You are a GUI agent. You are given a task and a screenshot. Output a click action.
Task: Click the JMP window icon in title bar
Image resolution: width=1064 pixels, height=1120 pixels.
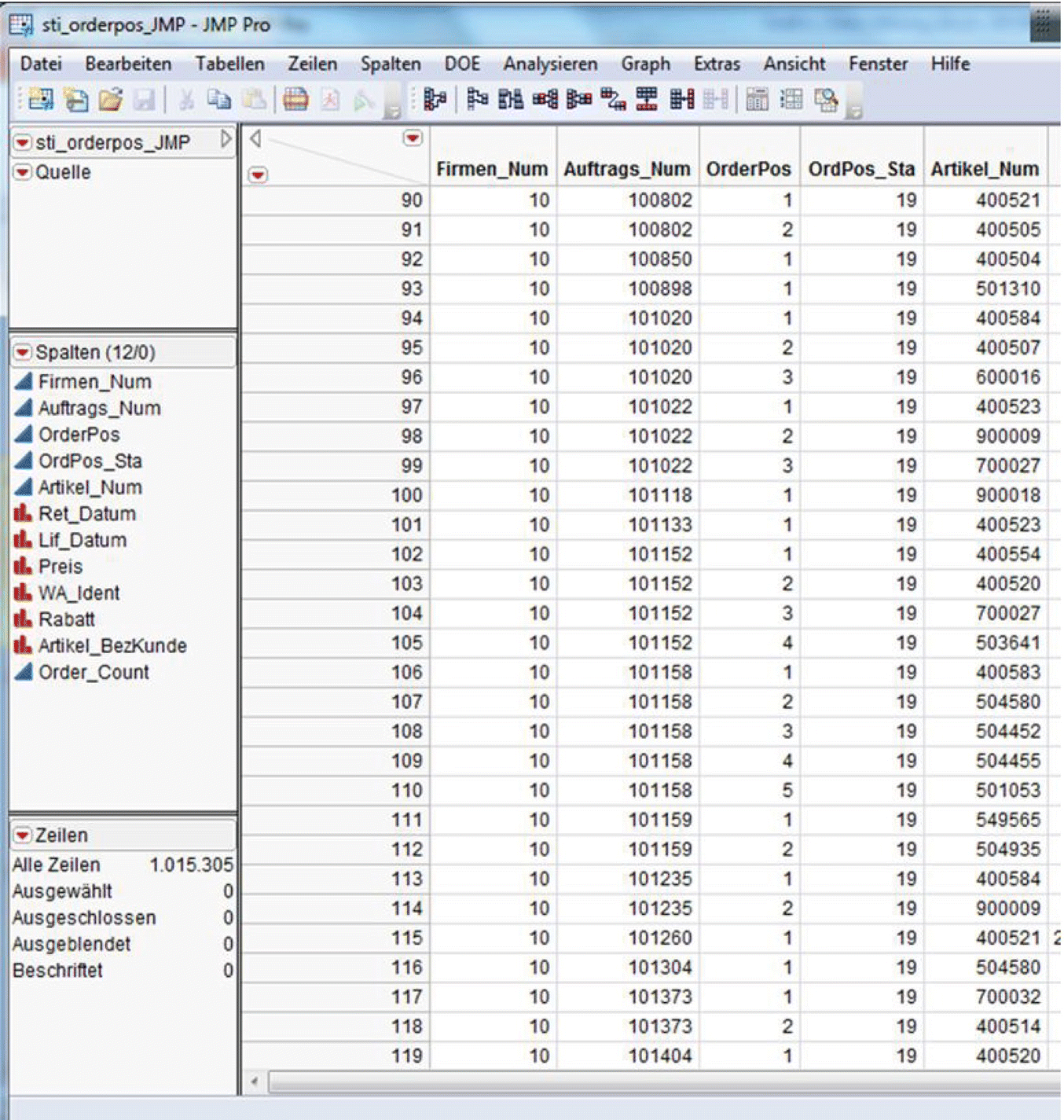click(21, 24)
